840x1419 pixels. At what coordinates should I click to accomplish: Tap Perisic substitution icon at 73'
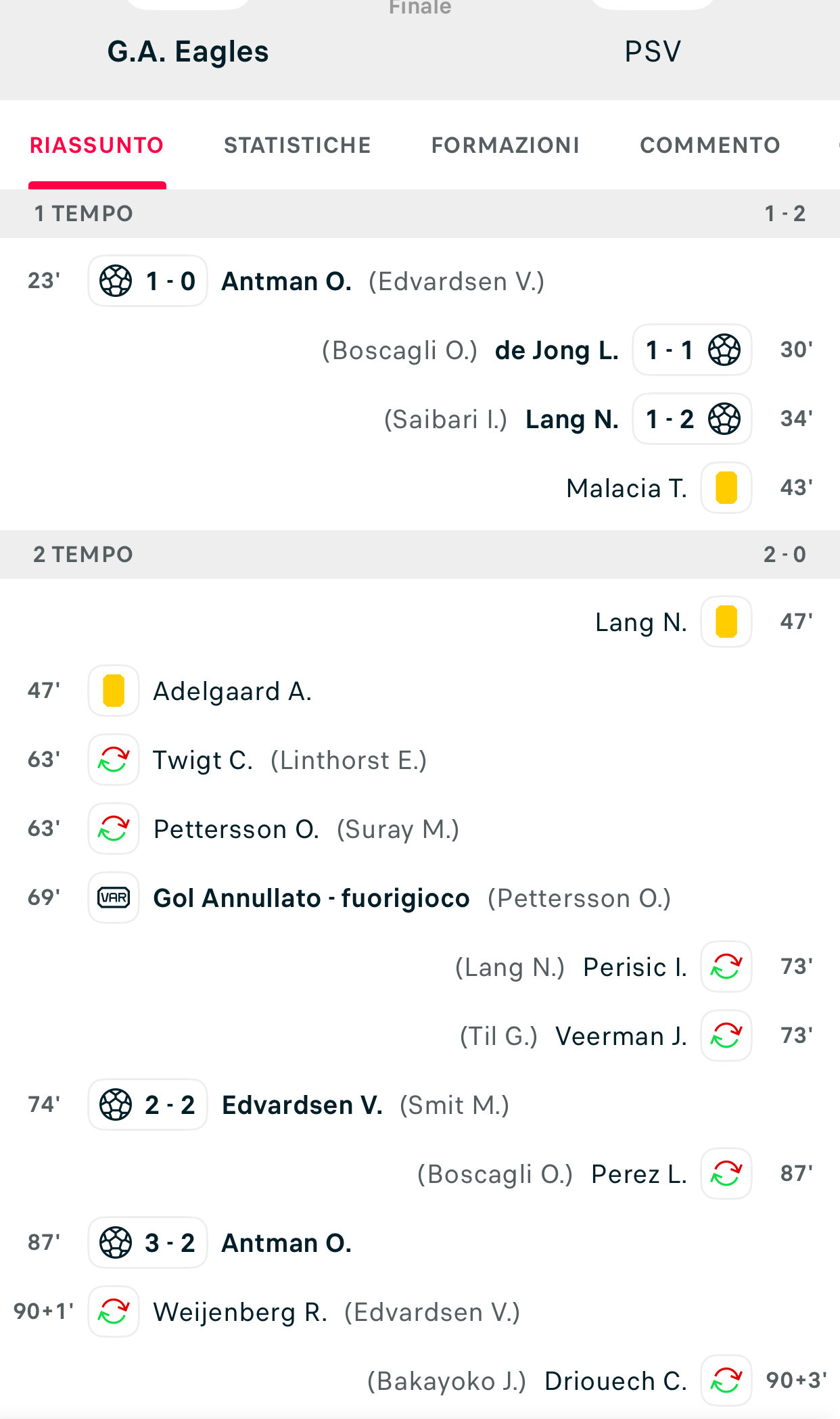[x=726, y=967]
